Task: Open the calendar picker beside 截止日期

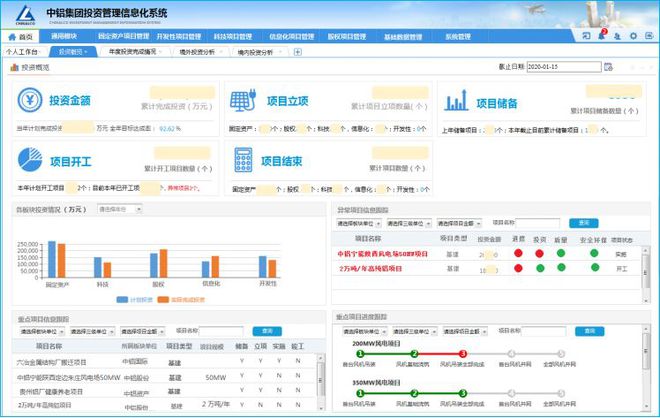Action: 608,67
